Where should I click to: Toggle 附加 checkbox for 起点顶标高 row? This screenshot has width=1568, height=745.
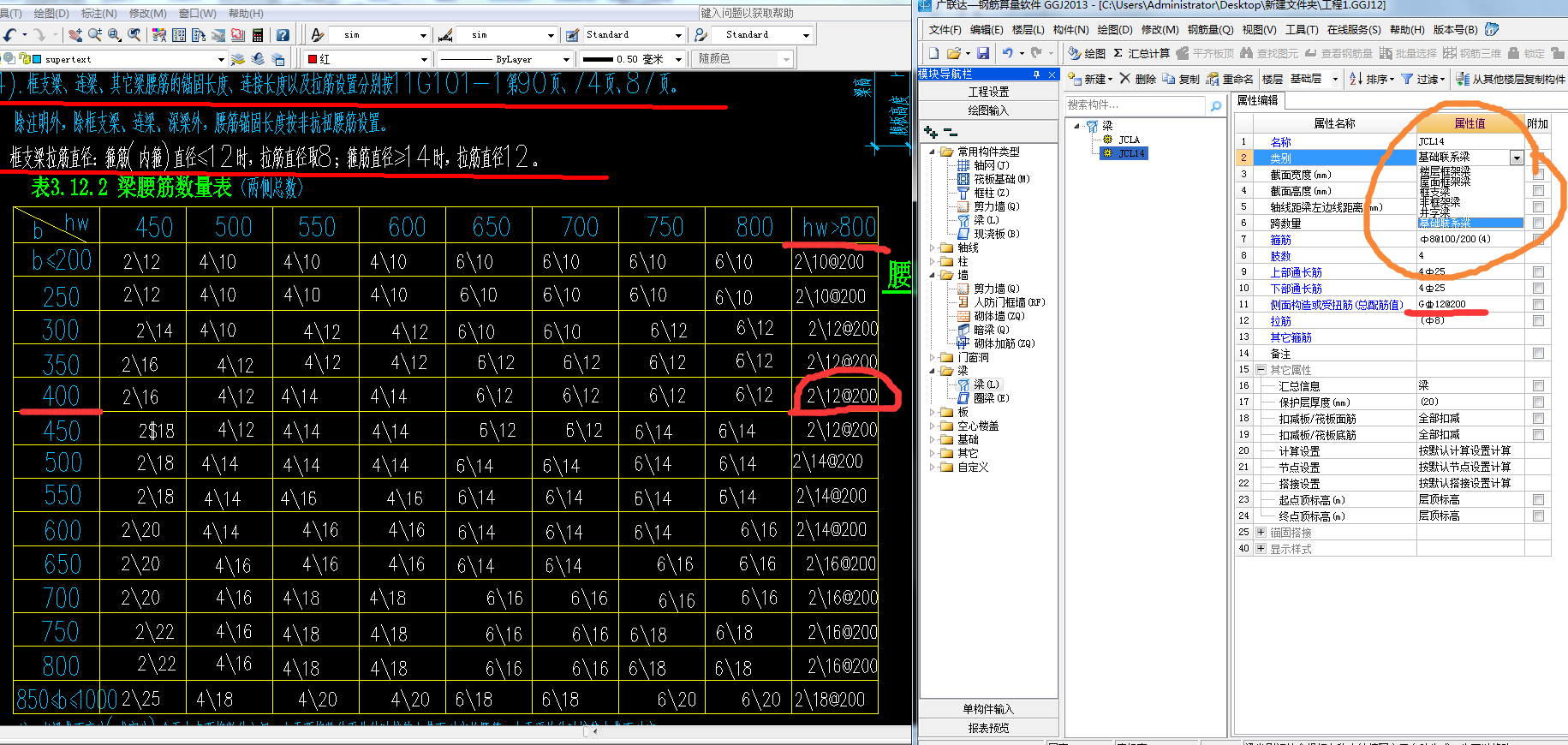[x=1538, y=499]
